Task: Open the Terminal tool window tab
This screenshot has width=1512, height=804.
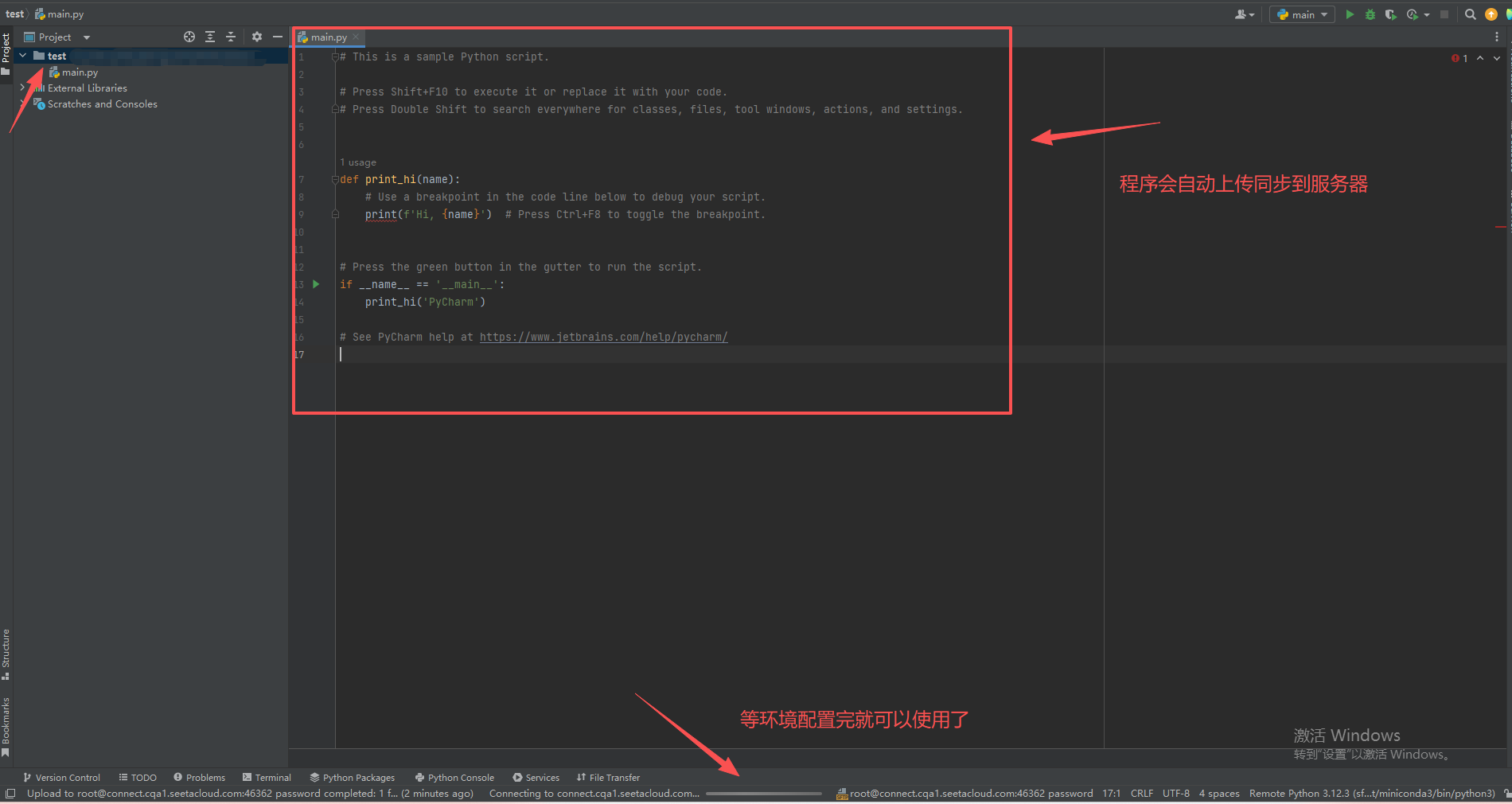Action: coord(267,778)
